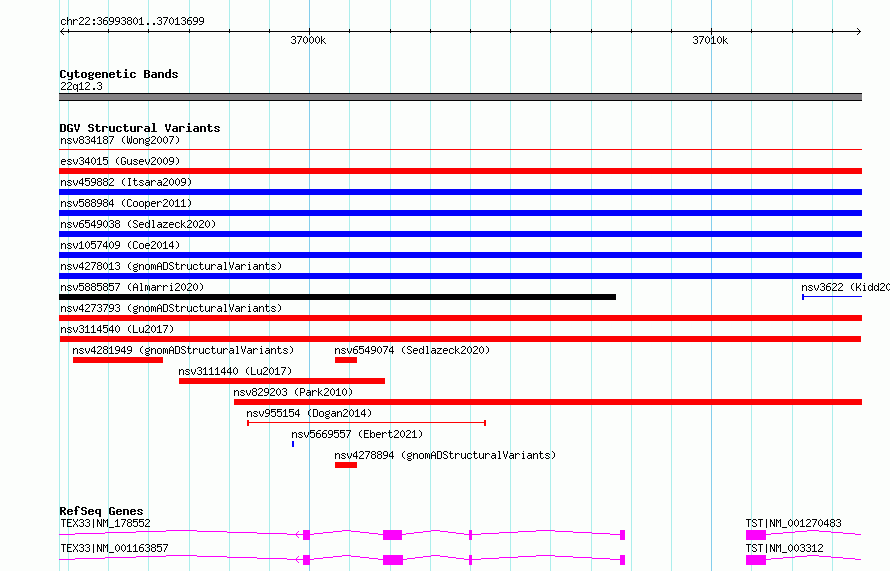
Task: Click the right arrowhead of the coordinate ruler
Action: [859, 31]
